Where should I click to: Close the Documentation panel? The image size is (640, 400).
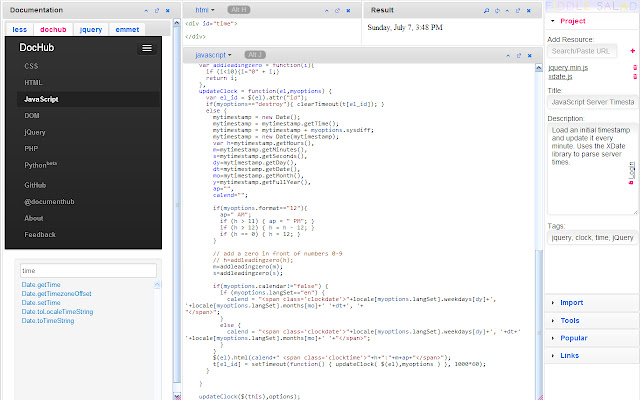[x=167, y=11]
